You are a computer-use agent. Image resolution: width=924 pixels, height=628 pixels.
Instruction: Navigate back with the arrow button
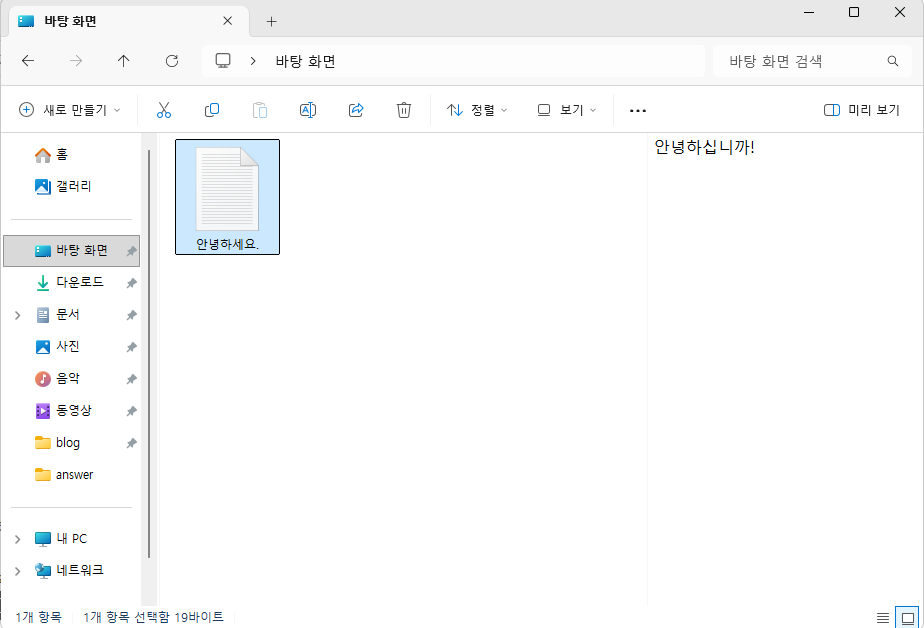(28, 60)
